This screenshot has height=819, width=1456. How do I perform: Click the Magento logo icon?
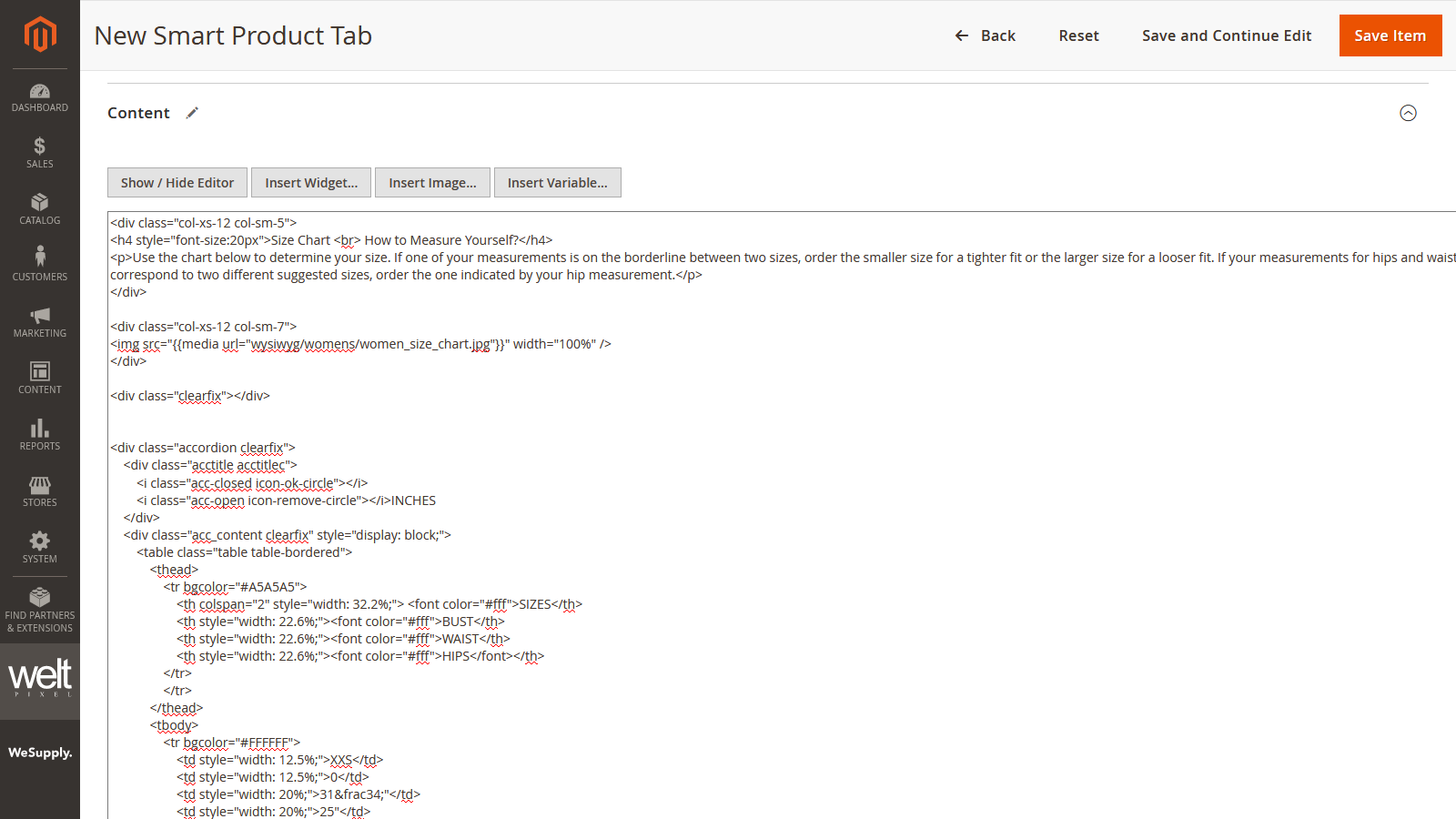tap(40, 35)
